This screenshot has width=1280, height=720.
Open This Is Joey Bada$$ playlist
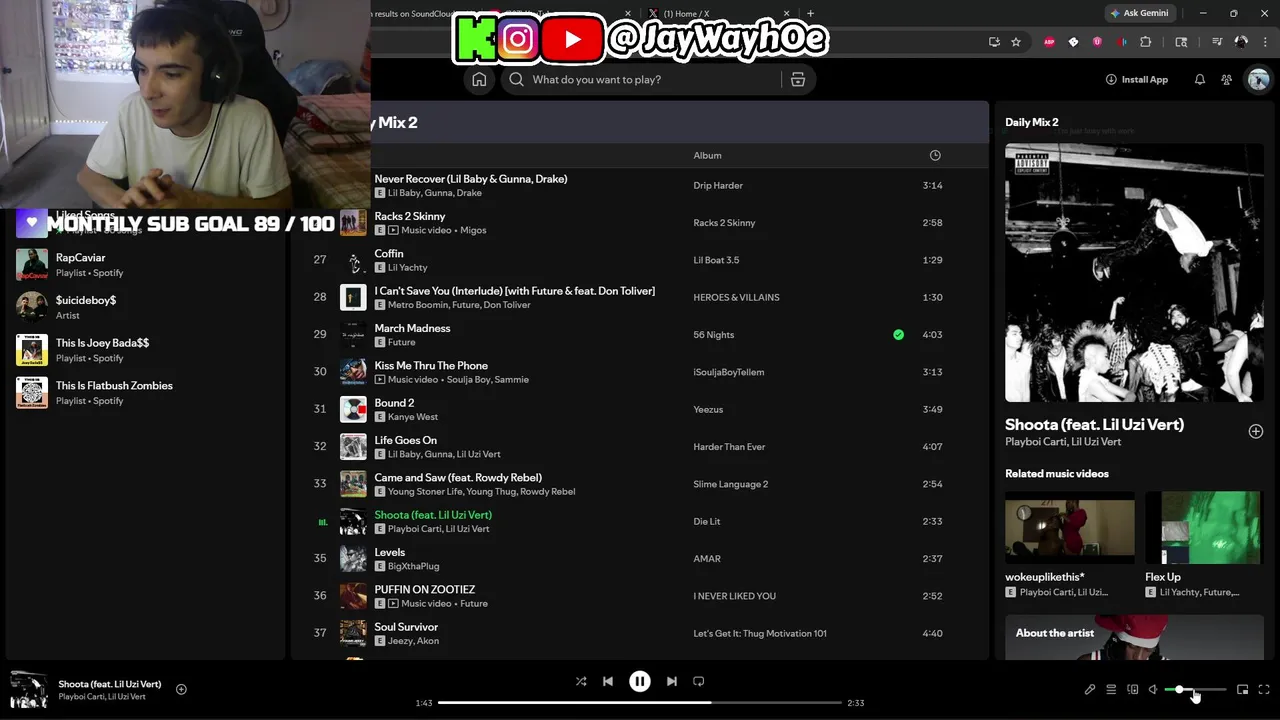coord(145,350)
